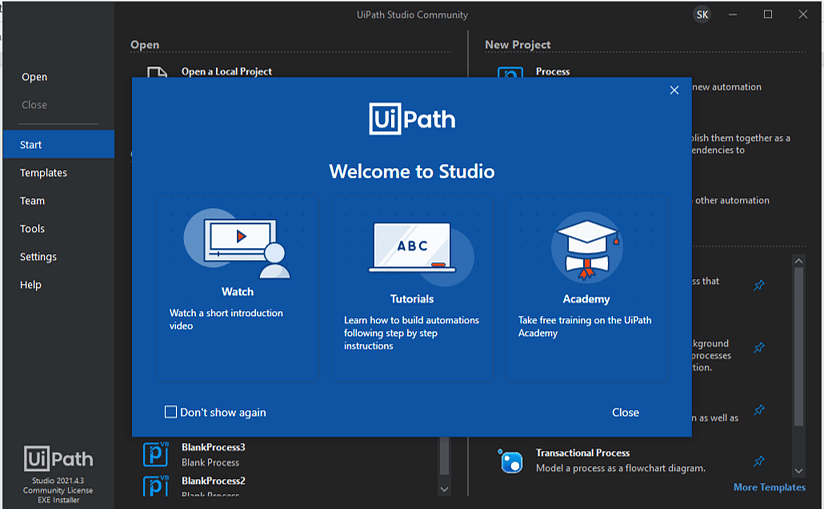Click the Transactional Process template icon
This screenshot has height=509, width=824.
[x=510, y=461]
